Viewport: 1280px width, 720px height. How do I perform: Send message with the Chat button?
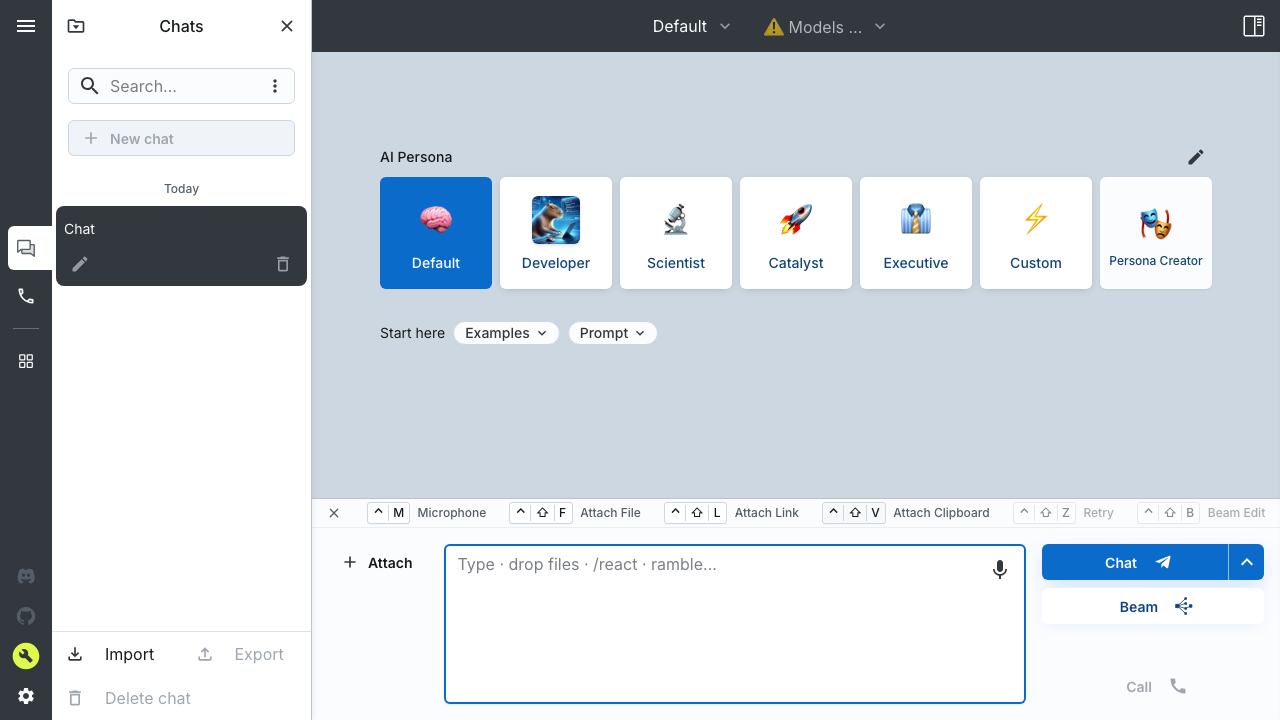[1135, 562]
